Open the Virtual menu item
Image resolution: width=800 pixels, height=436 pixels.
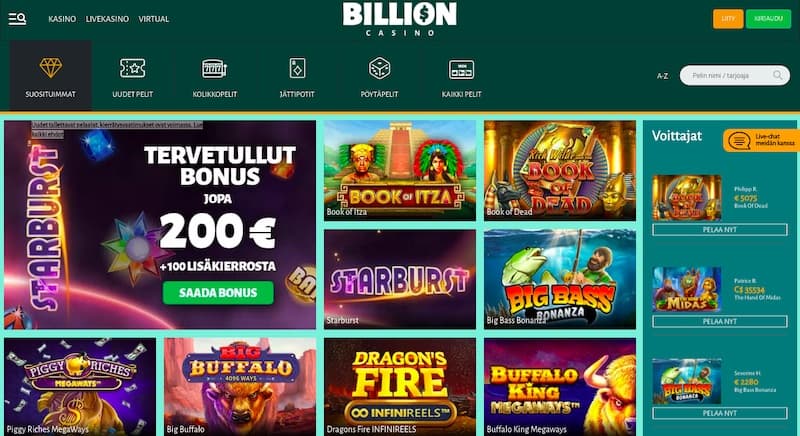tap(154, 19)
